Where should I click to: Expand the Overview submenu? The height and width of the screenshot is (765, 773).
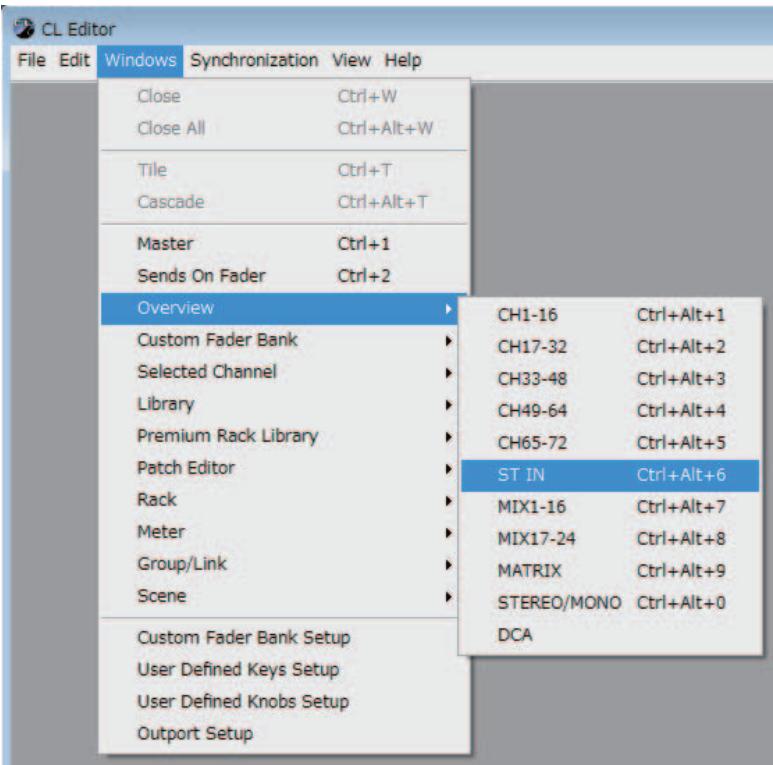click(x=280, y=308)
